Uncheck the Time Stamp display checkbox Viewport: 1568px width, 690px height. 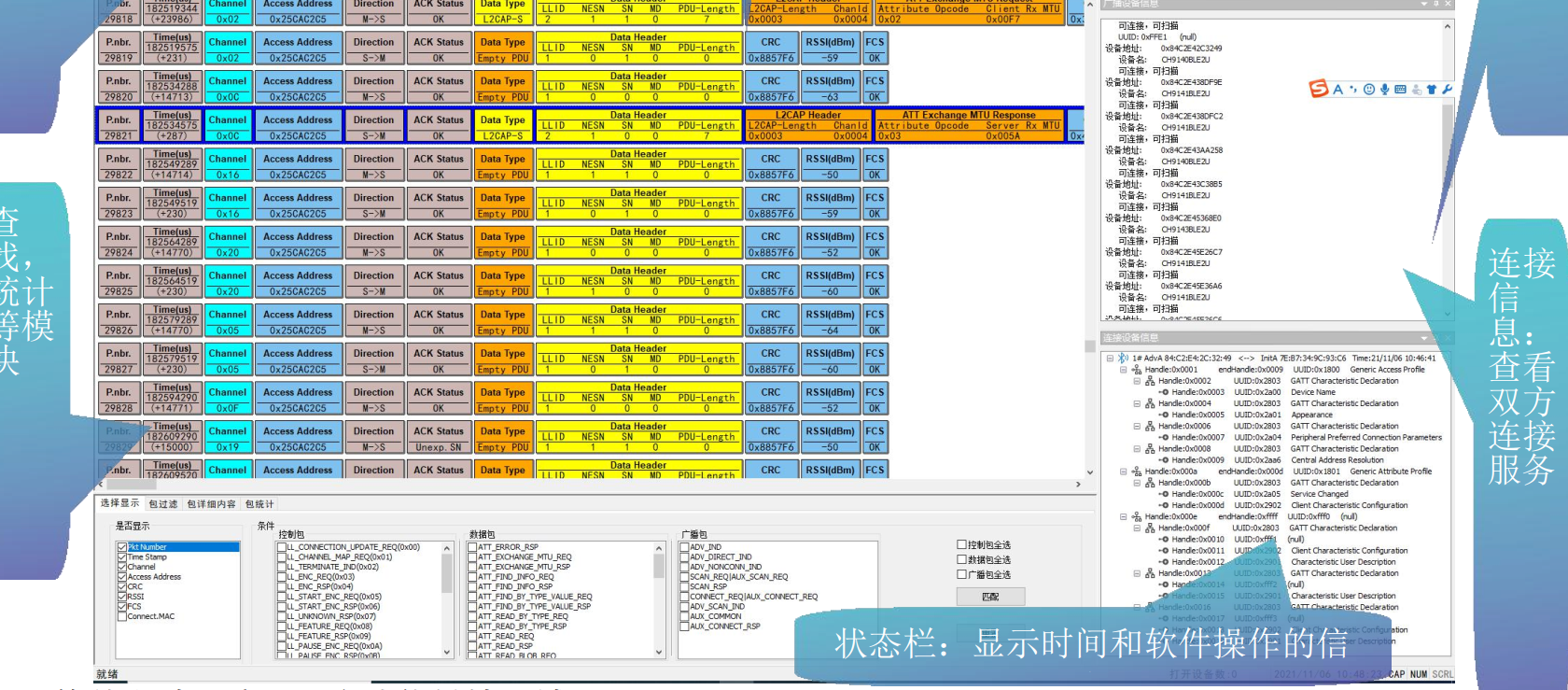122,557
